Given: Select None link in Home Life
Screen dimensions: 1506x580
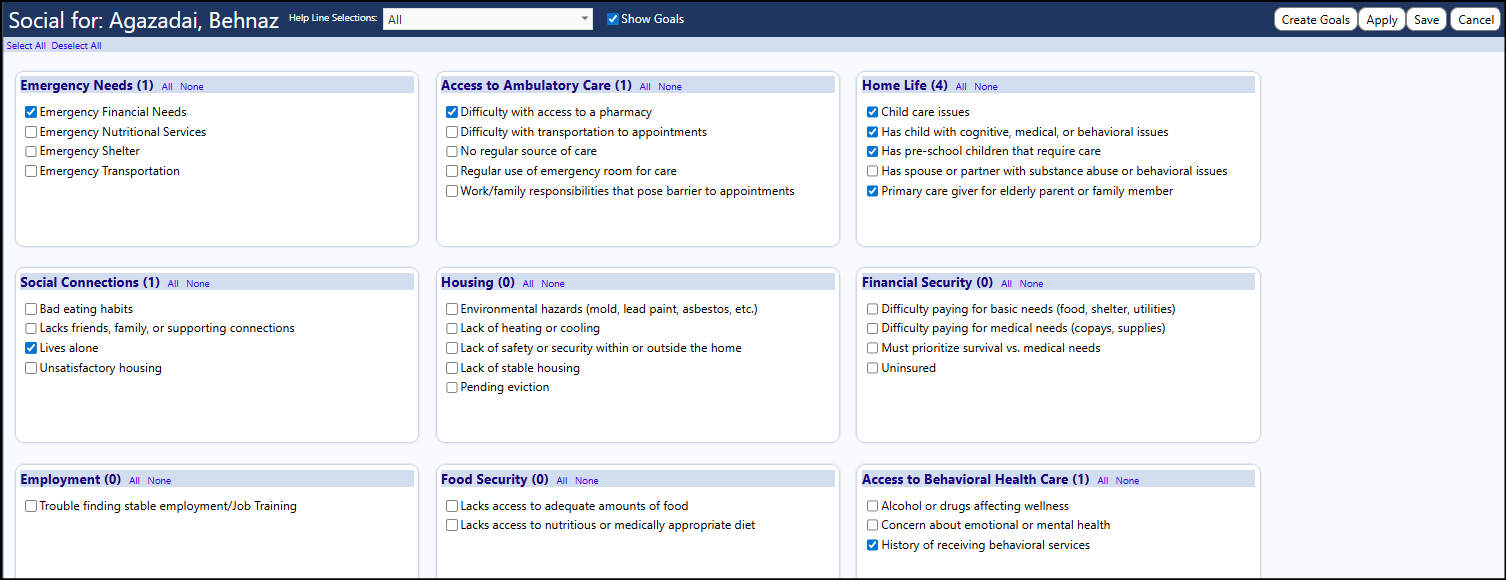Looking at the screenshot, I should (x=986, y=87).
